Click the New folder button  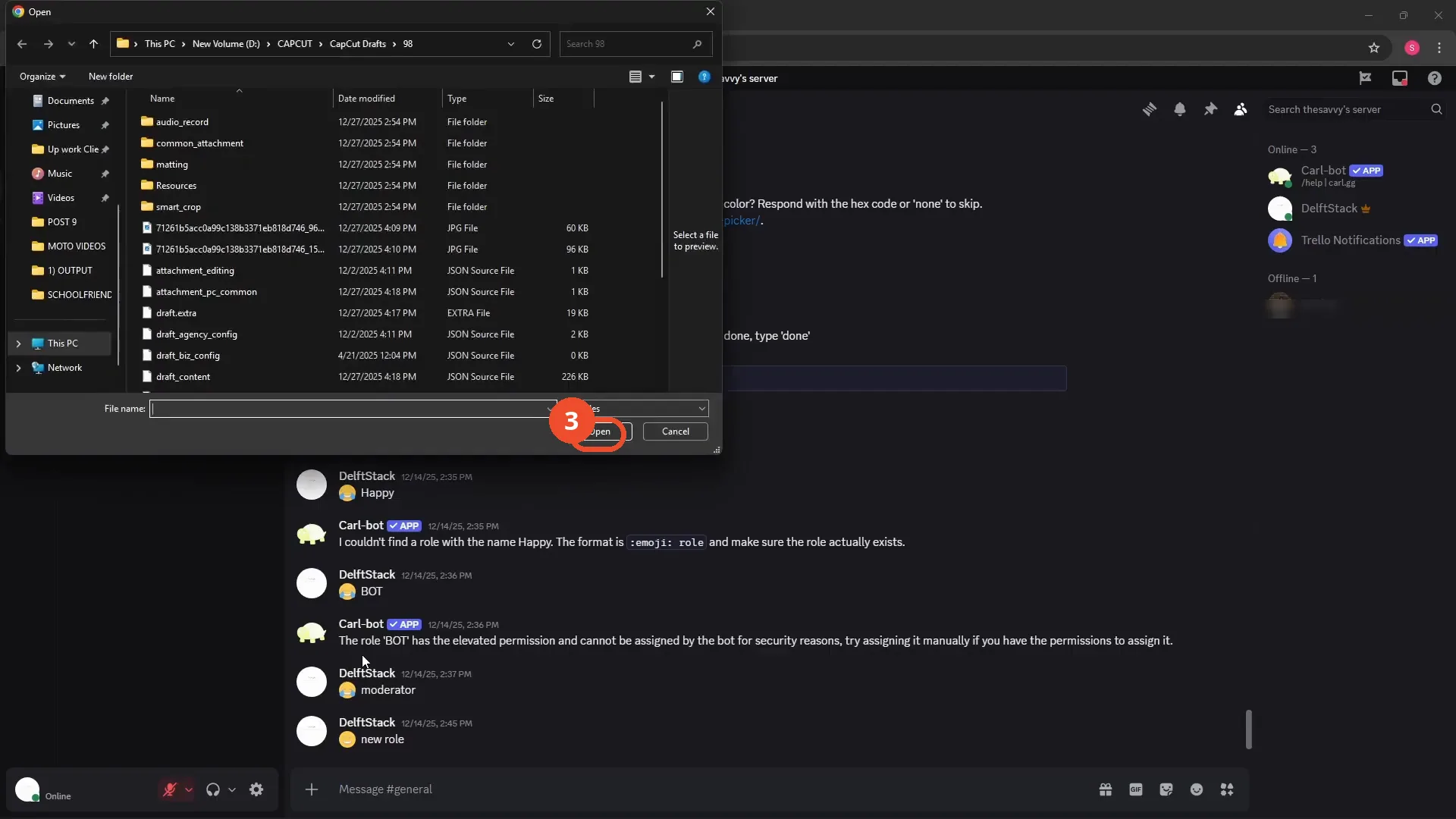click(111, 77)
